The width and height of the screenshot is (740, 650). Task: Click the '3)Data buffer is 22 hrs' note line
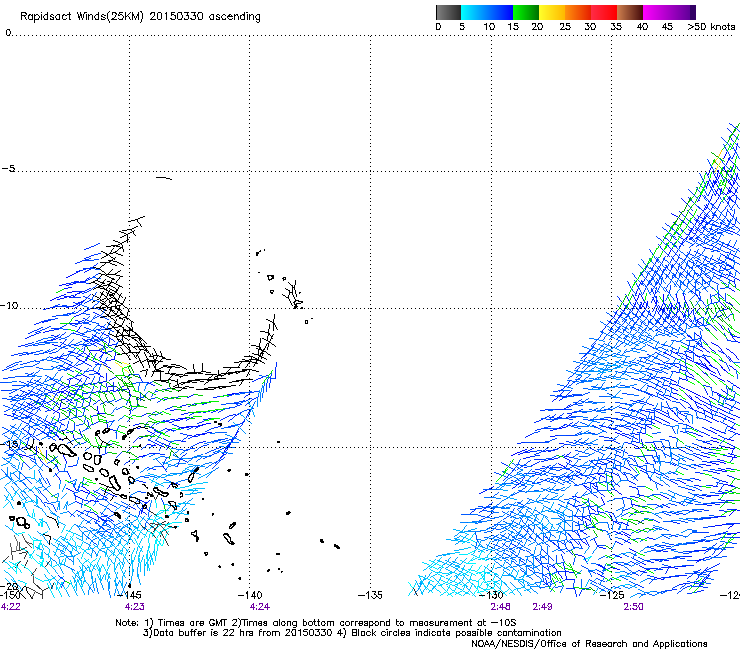point(353,633)
